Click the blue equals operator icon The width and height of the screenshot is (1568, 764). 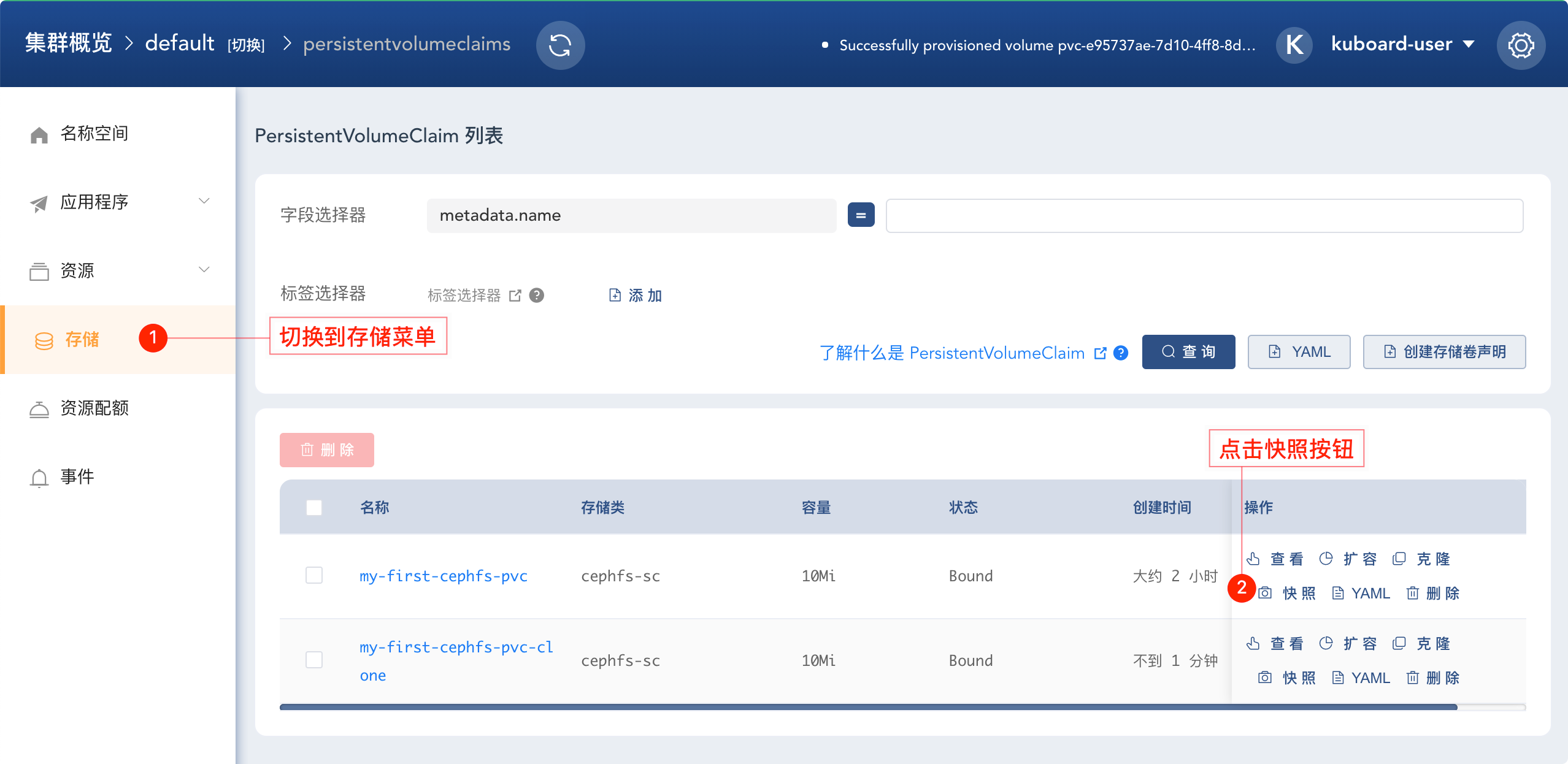[x=861, y=215]
